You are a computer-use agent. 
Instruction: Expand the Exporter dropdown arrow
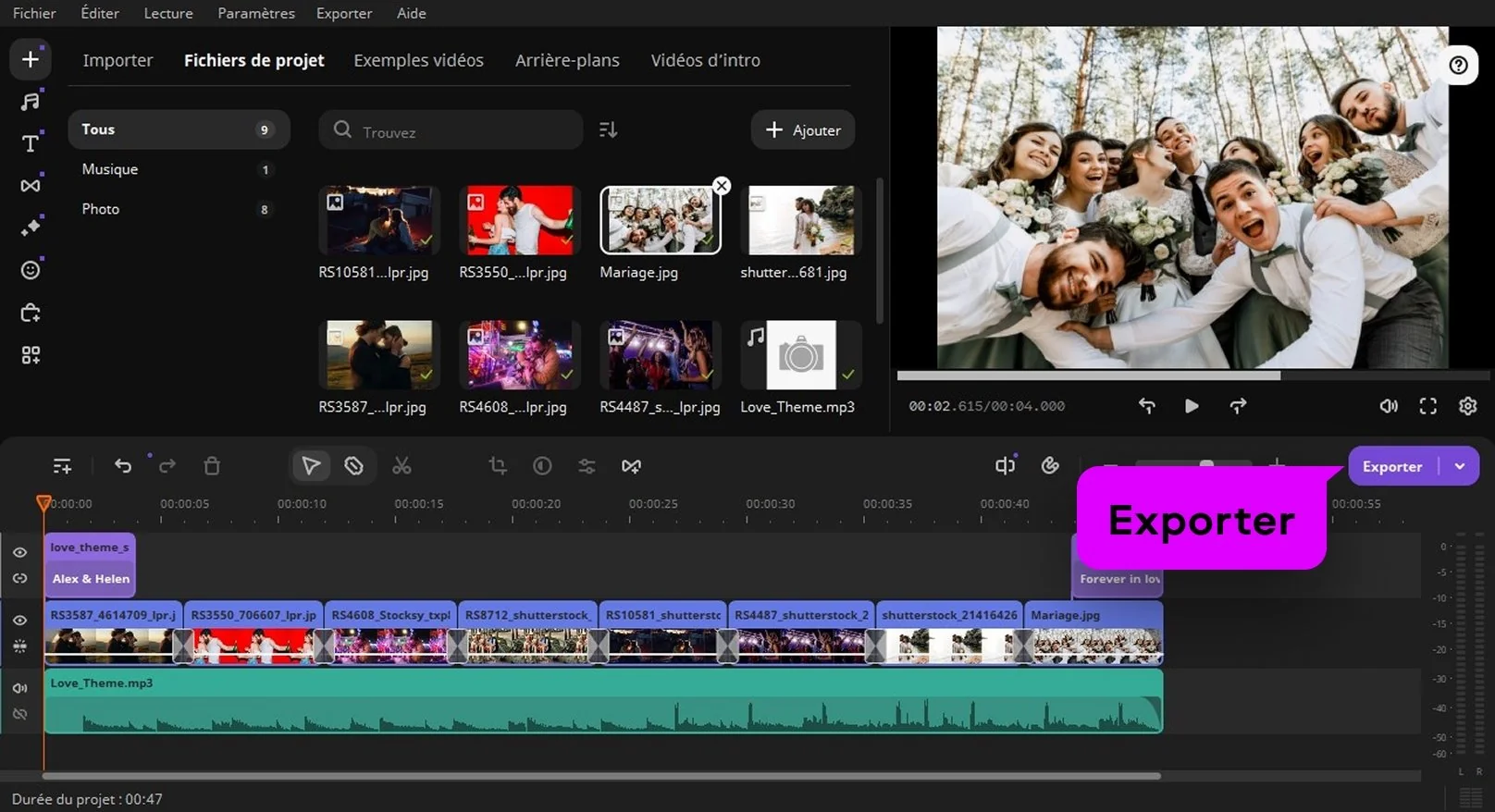(x=1460, y=466)
